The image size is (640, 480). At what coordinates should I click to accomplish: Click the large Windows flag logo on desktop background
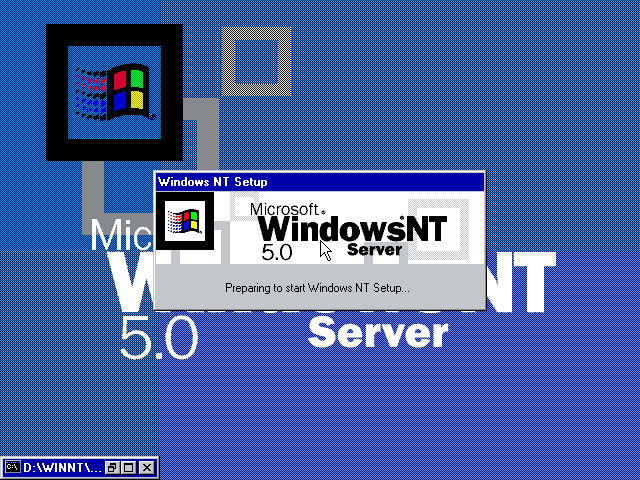114,92
